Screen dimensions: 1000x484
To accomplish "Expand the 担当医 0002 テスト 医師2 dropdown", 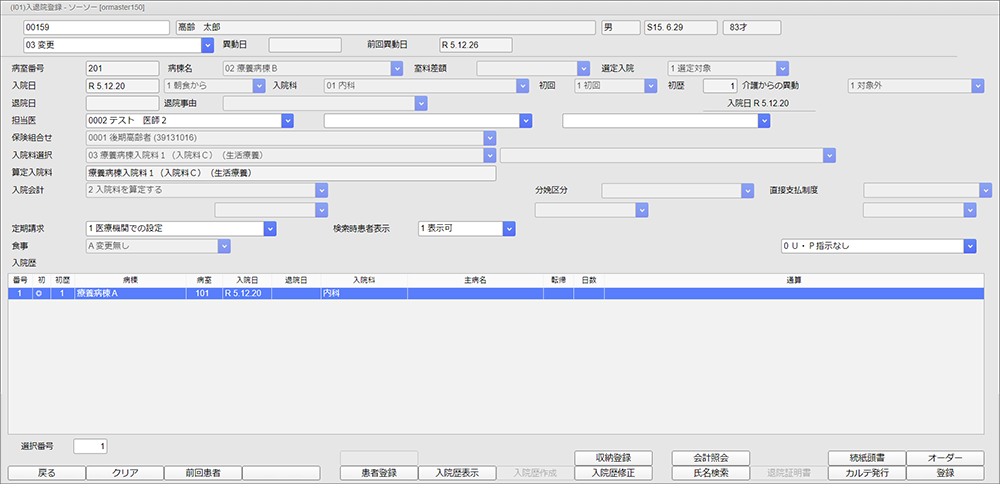I will click(x=286, y=121).
